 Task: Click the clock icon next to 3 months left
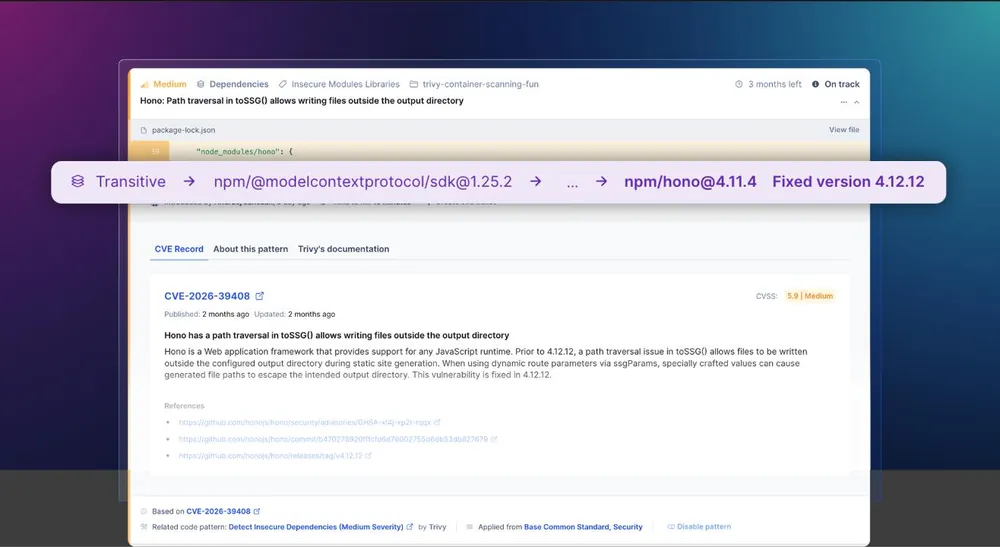[739, 84]
